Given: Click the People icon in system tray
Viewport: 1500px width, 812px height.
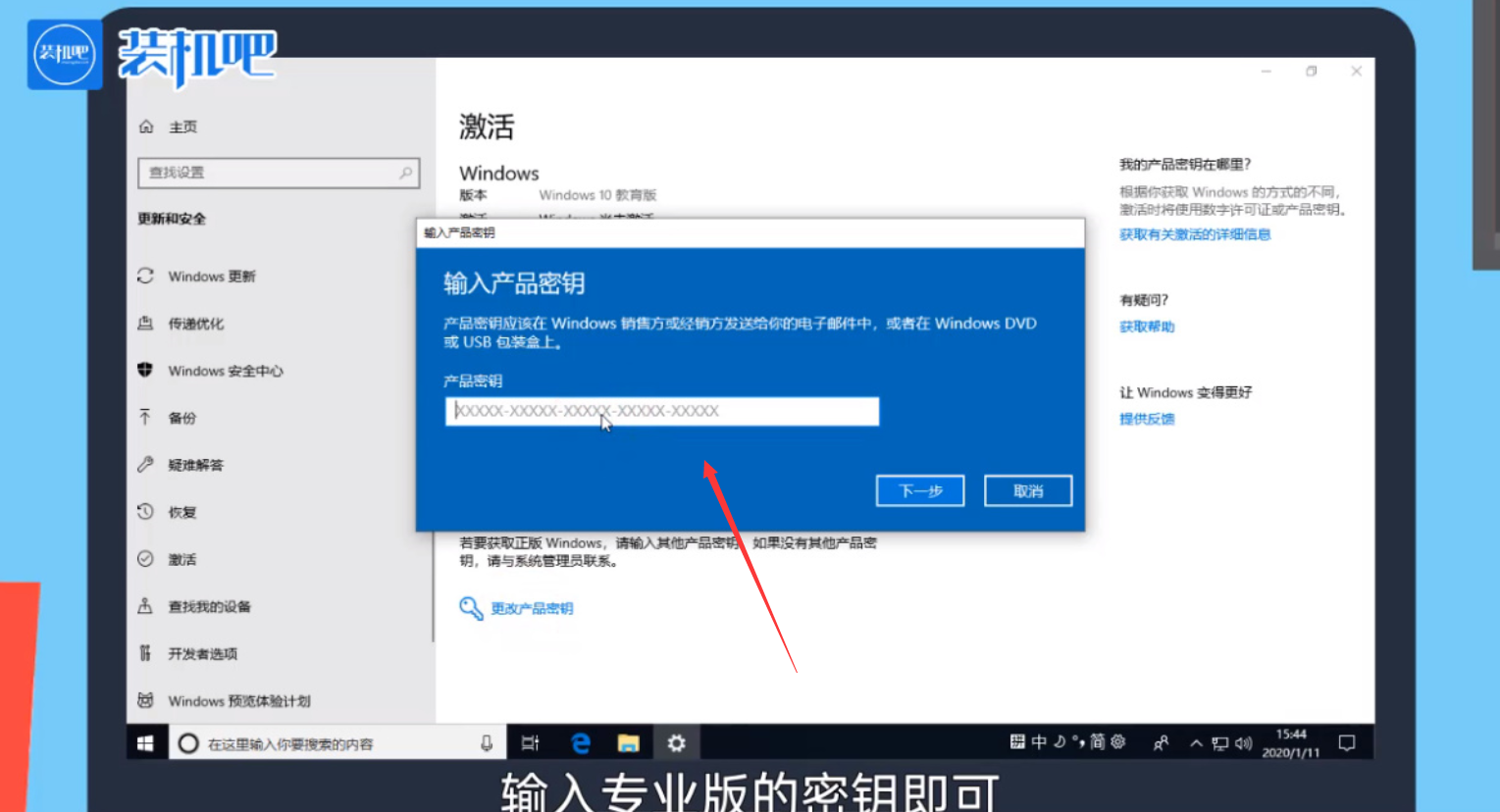Looking at the screenshot, I should [x=1161, y=743].
